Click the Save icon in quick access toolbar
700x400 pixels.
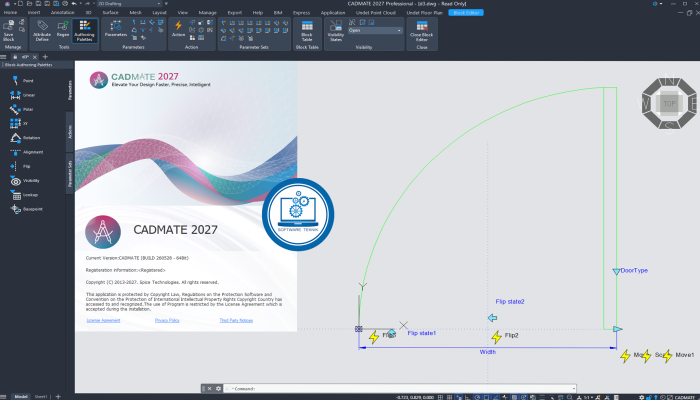[x=38, y=4]
